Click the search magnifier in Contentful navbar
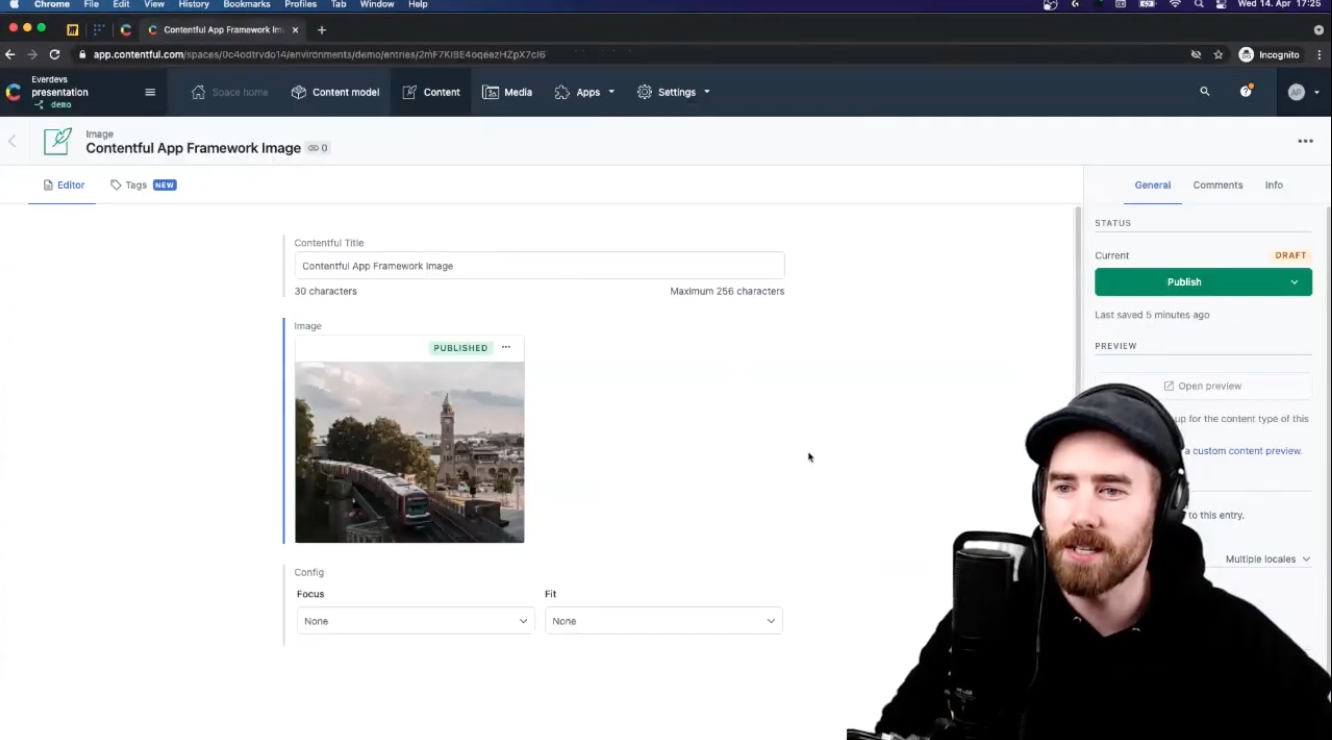The width and height of the screenshot is (1332, 740). [1205, 91]
